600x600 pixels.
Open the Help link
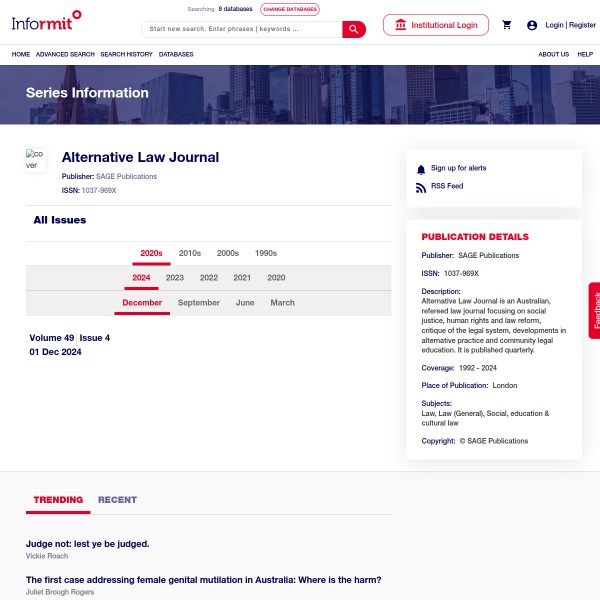tap(585, 54)
